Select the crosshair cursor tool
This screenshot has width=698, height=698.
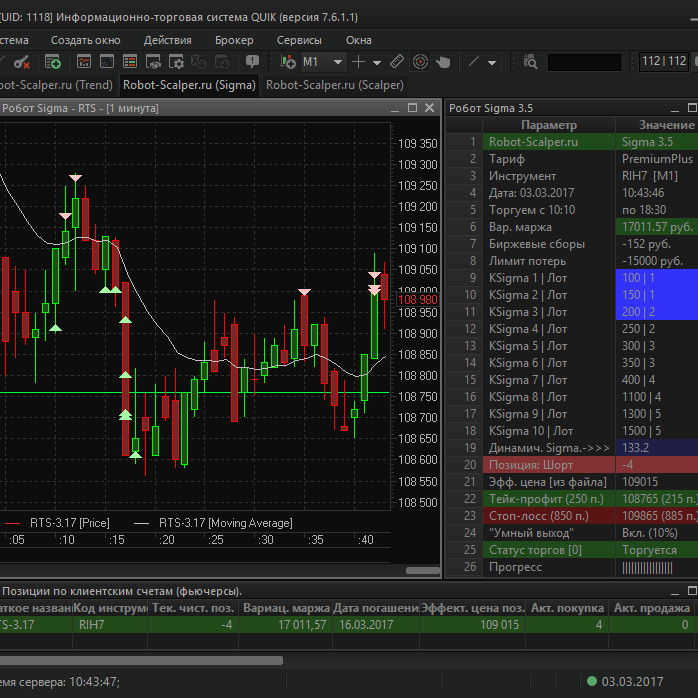tap(359, 62)
